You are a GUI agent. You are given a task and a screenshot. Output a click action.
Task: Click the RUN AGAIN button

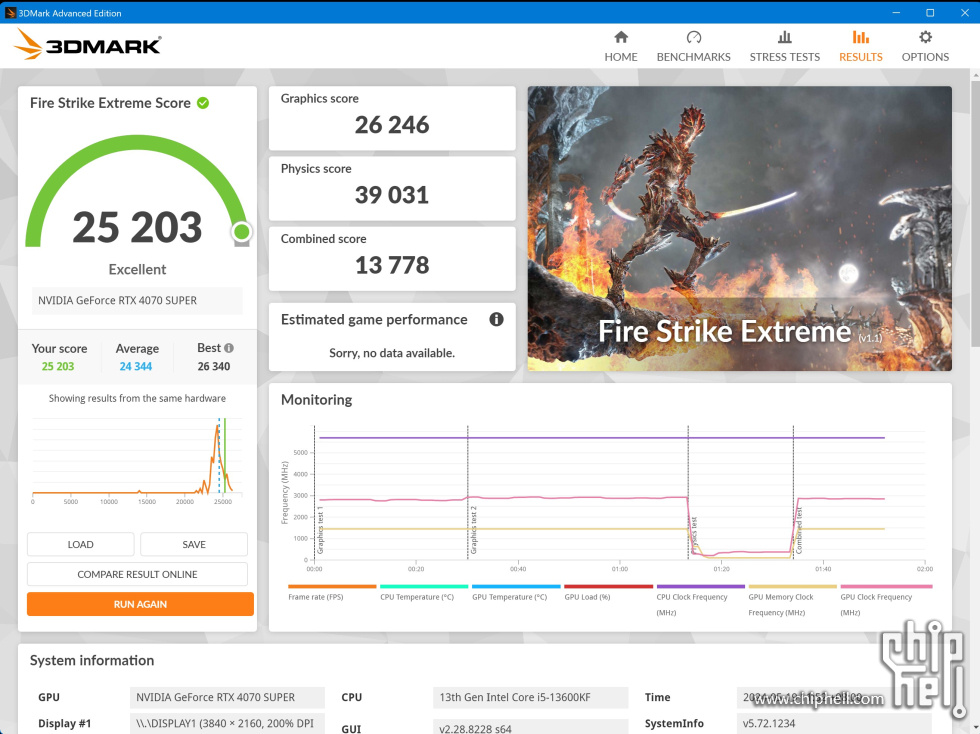(x=140, y=604)
